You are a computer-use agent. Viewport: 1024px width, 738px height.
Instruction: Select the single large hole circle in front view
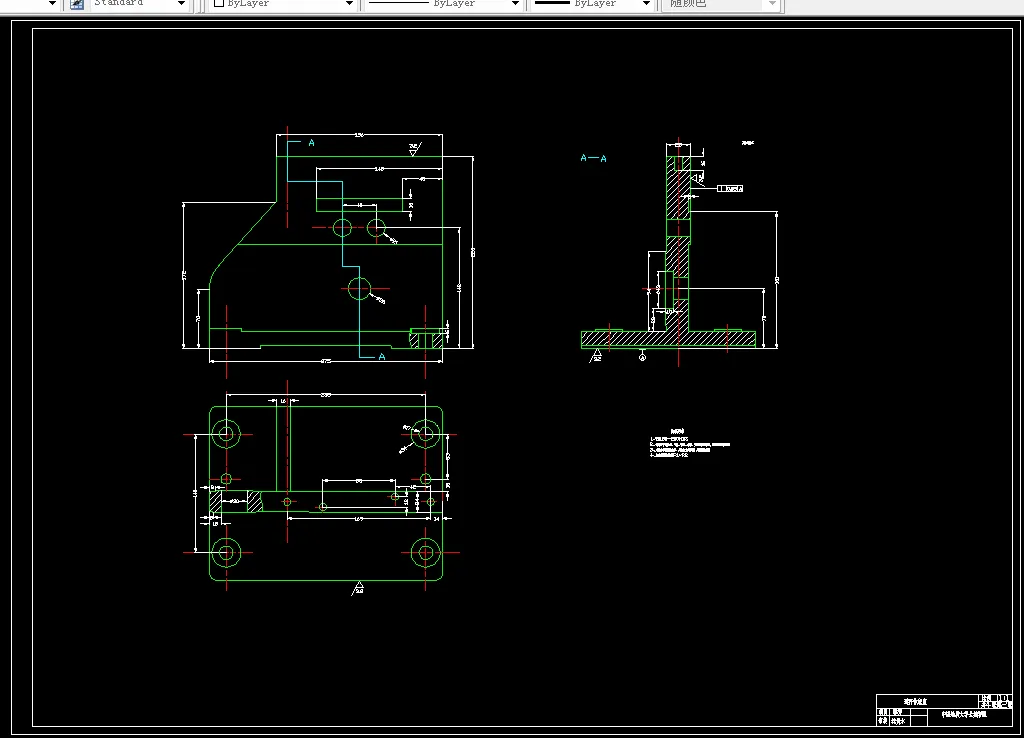pyautogui.click(x=359, y=288)
